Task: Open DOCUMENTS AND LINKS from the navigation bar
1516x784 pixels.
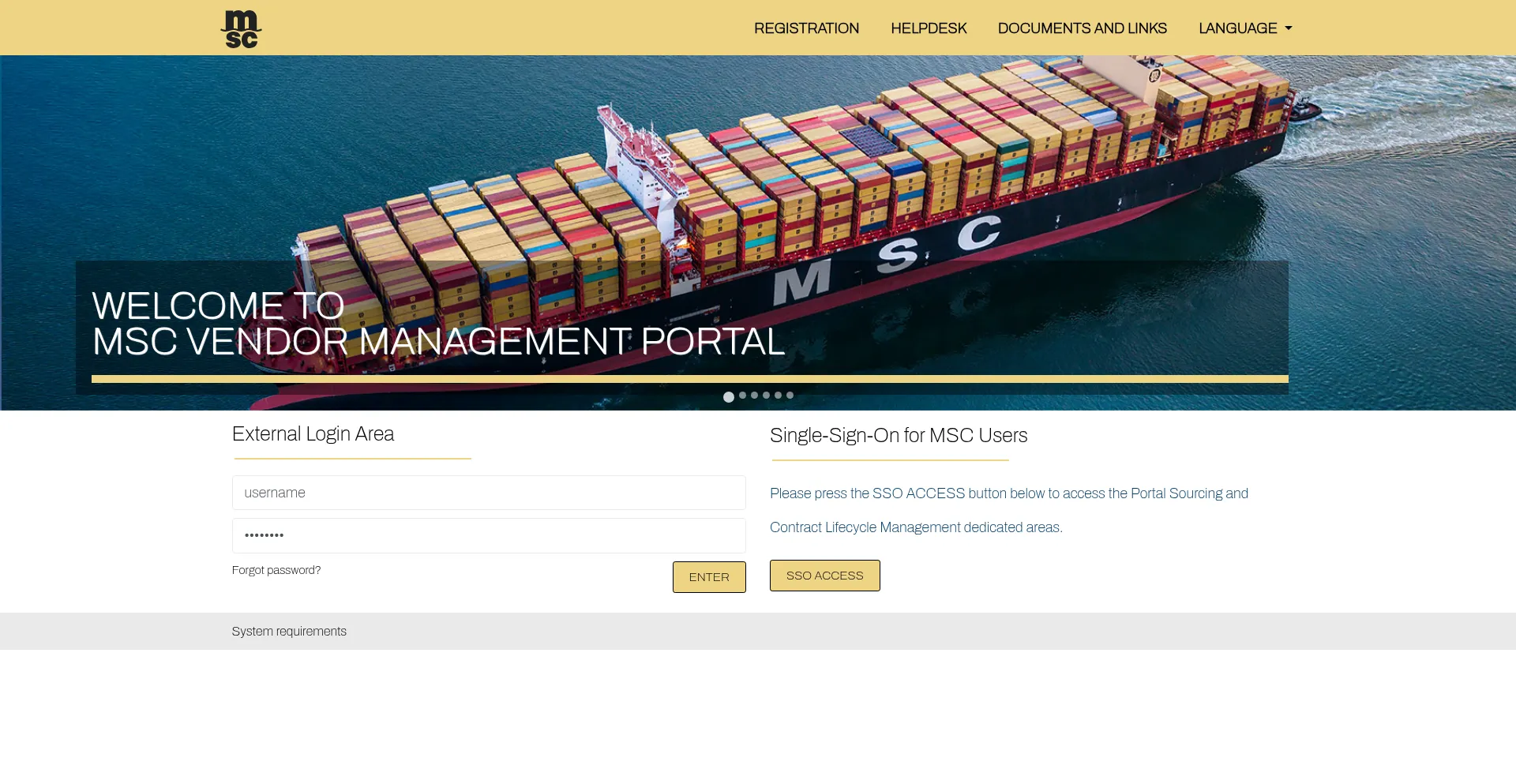Action: 1082,28
